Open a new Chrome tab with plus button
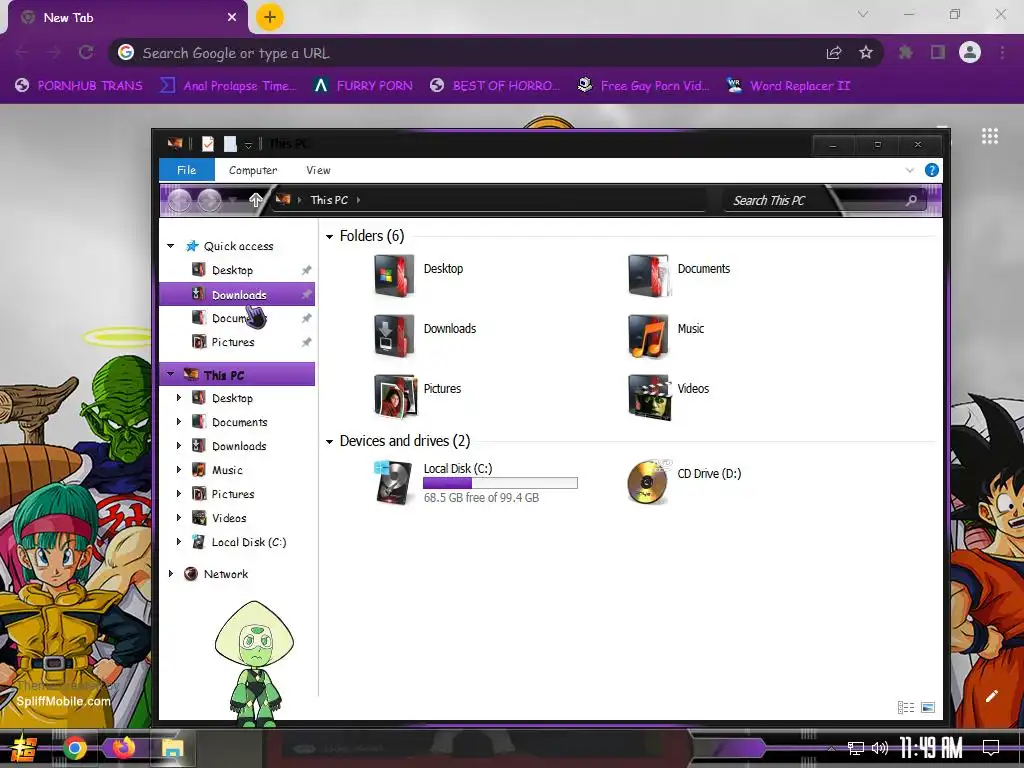The height and width of the screenshot is (768, 1024). [270, 17]
